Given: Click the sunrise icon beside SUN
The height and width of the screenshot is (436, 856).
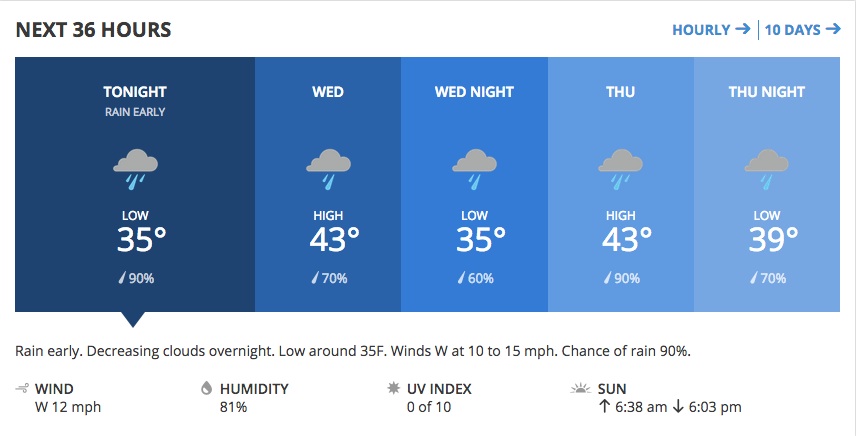Looking at the screenshot, I should tap(580, 389).
